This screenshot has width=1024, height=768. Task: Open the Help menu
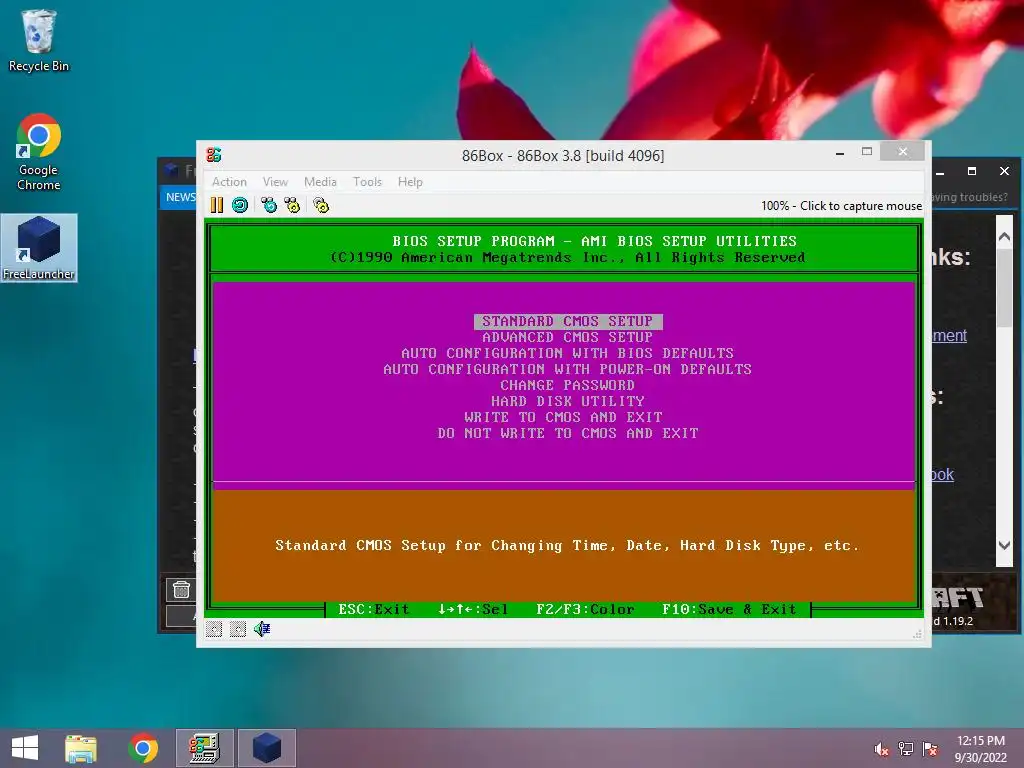(x=410, y=182)
